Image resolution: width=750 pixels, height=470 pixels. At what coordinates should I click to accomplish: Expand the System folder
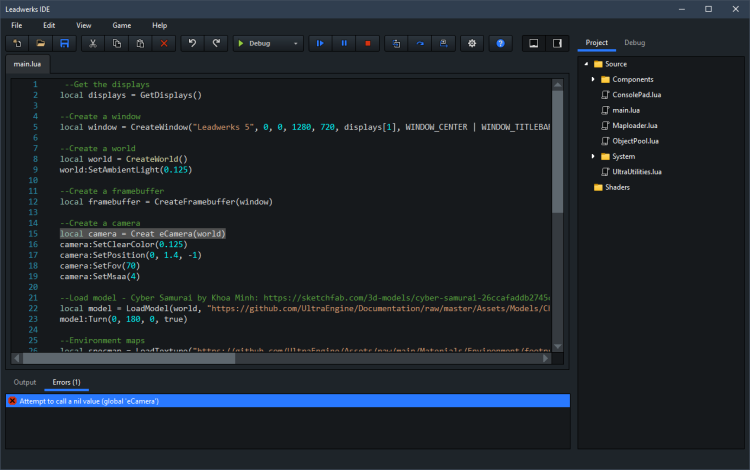click(x=593, y=156)
